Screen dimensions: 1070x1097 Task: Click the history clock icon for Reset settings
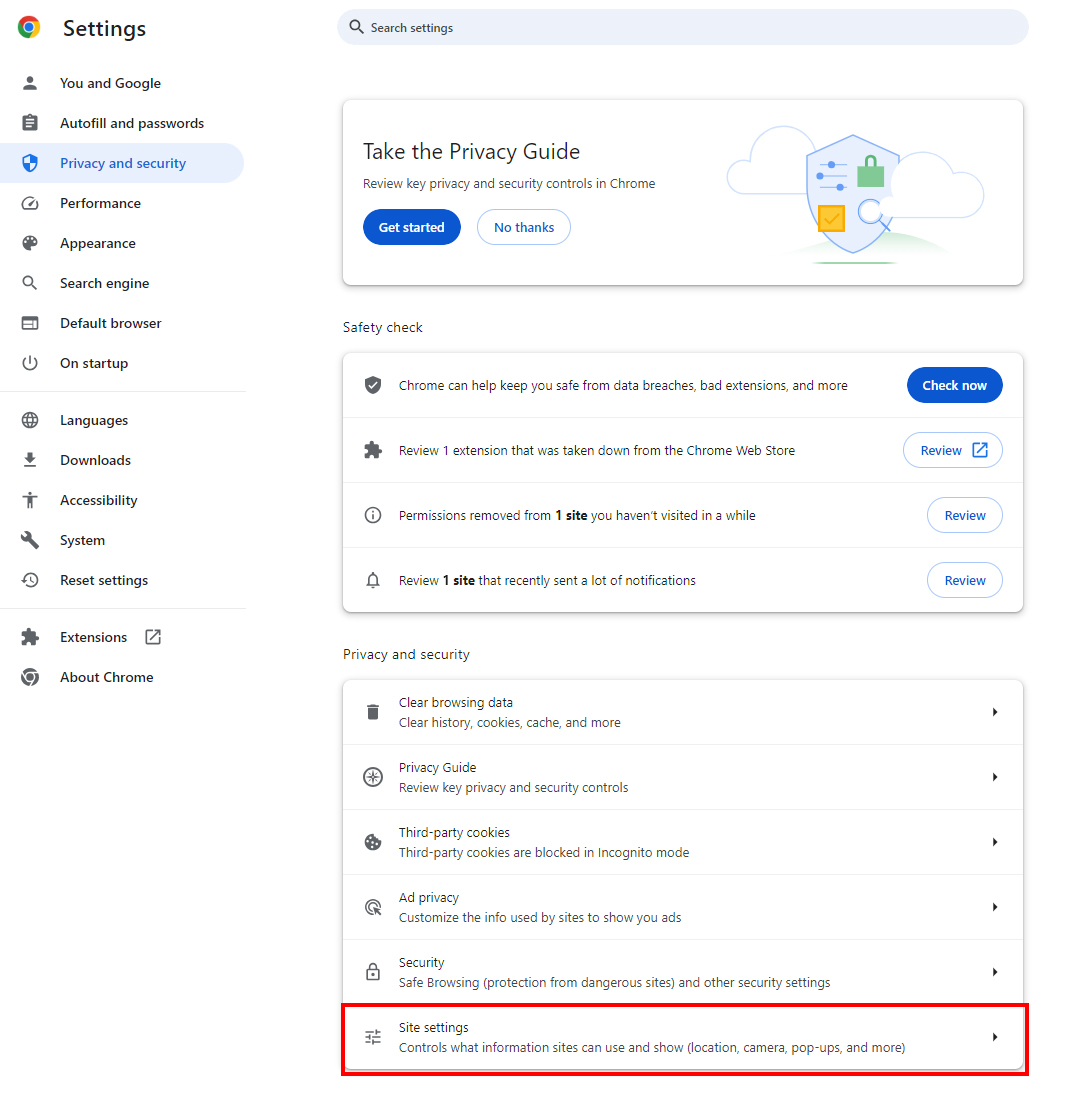point(29,580)
